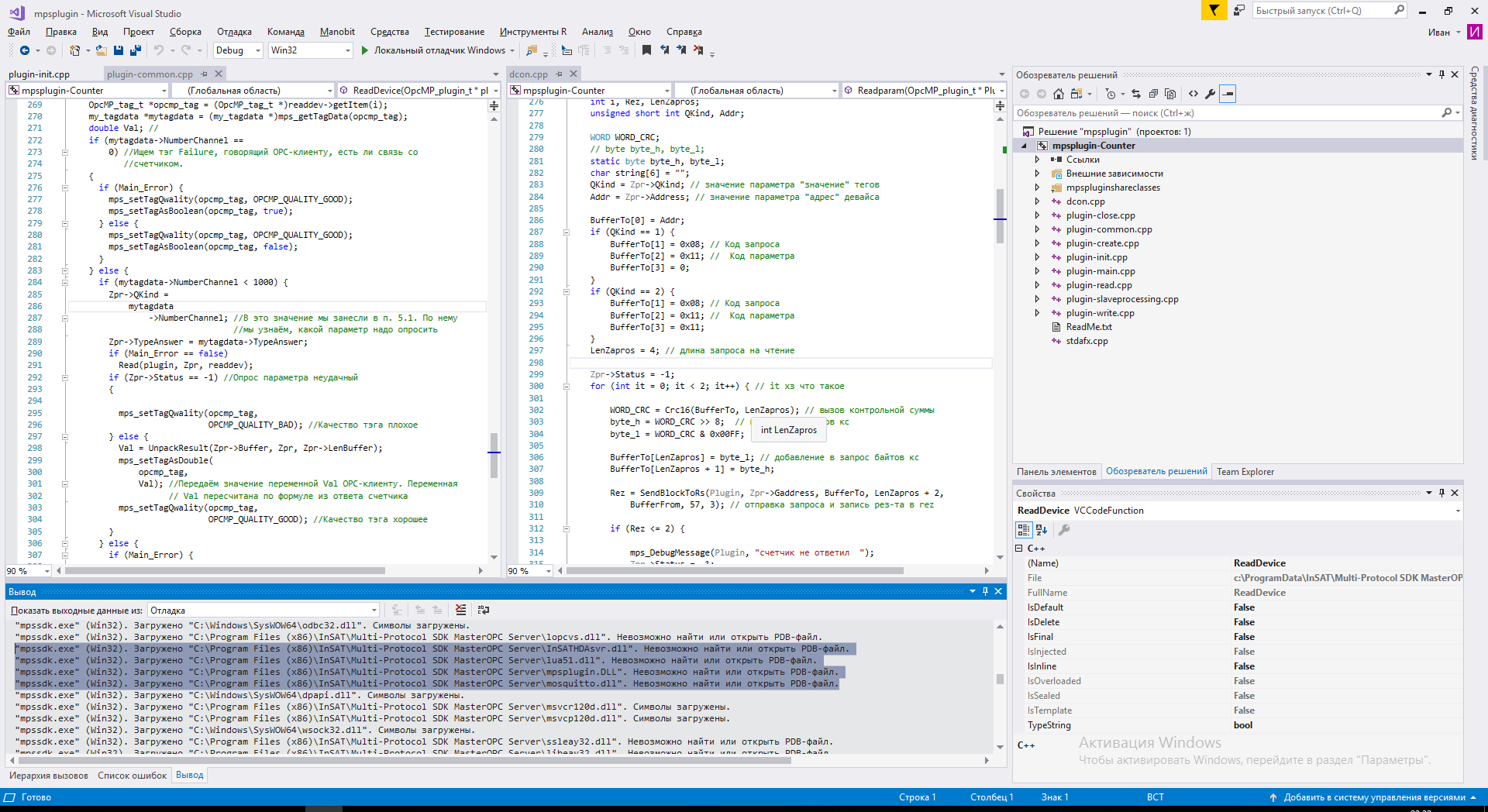
Task: Clear all bookmarks icon
Action: [698, 50]
